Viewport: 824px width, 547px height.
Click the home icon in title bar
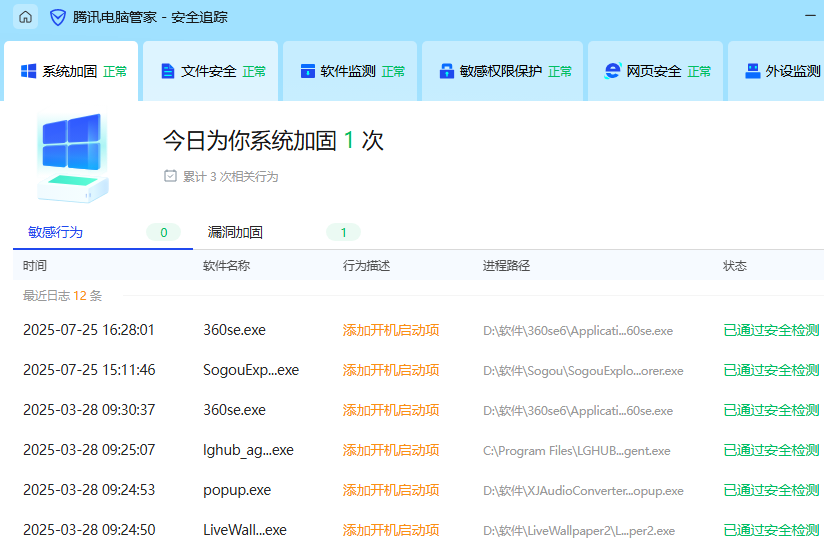pos(25,17)
